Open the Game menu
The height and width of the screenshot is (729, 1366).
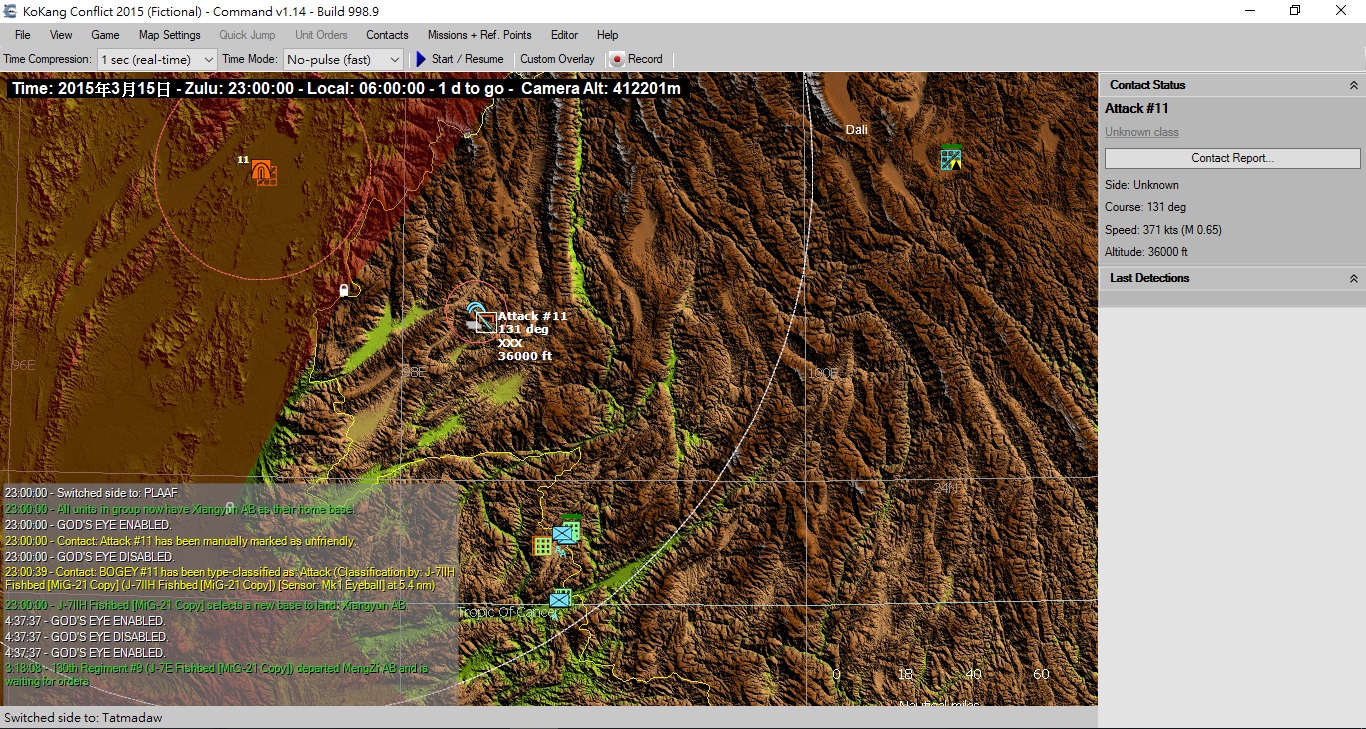coord(105,35)
